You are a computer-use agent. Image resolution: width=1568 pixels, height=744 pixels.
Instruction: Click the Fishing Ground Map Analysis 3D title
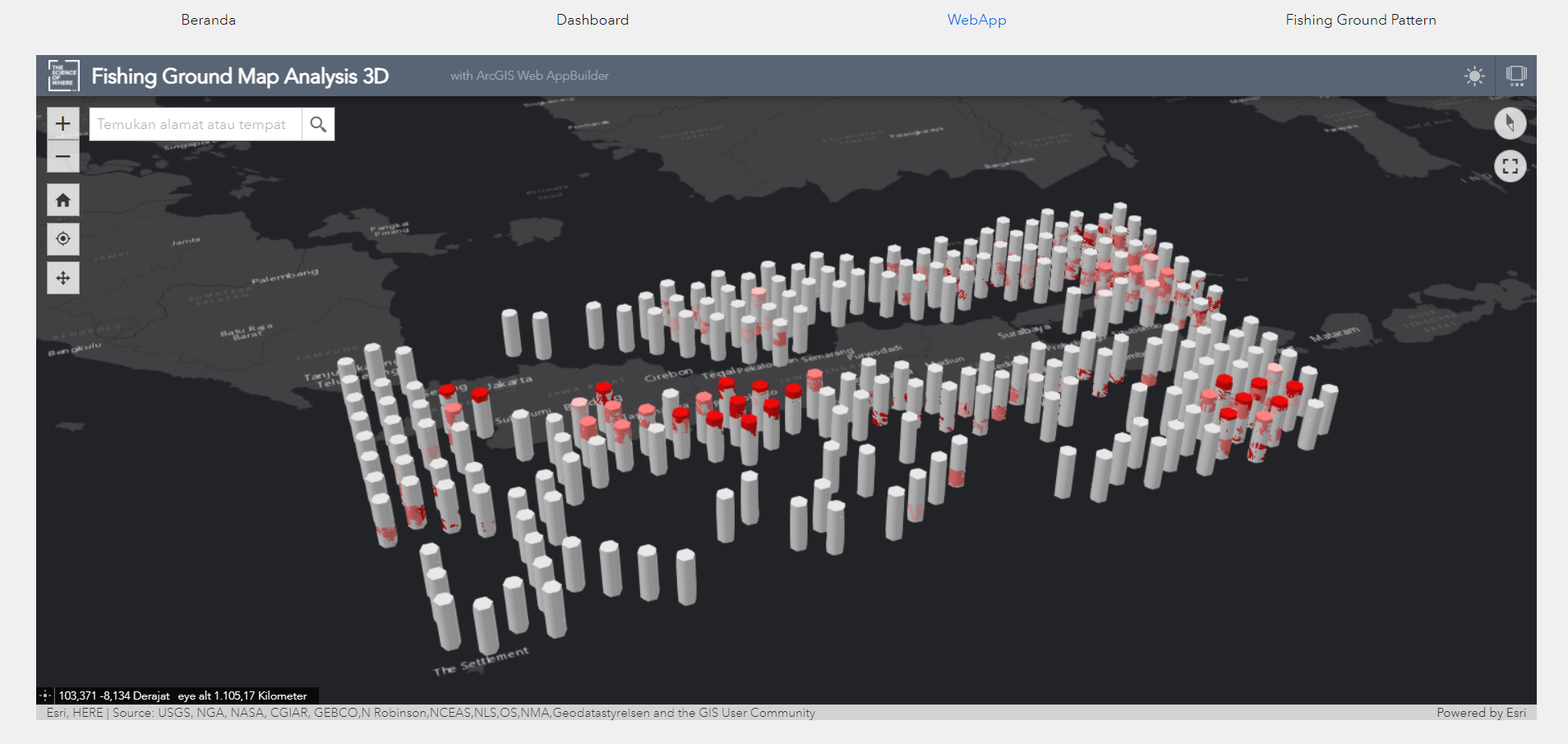pyautogui.click(x=240, y=76)
